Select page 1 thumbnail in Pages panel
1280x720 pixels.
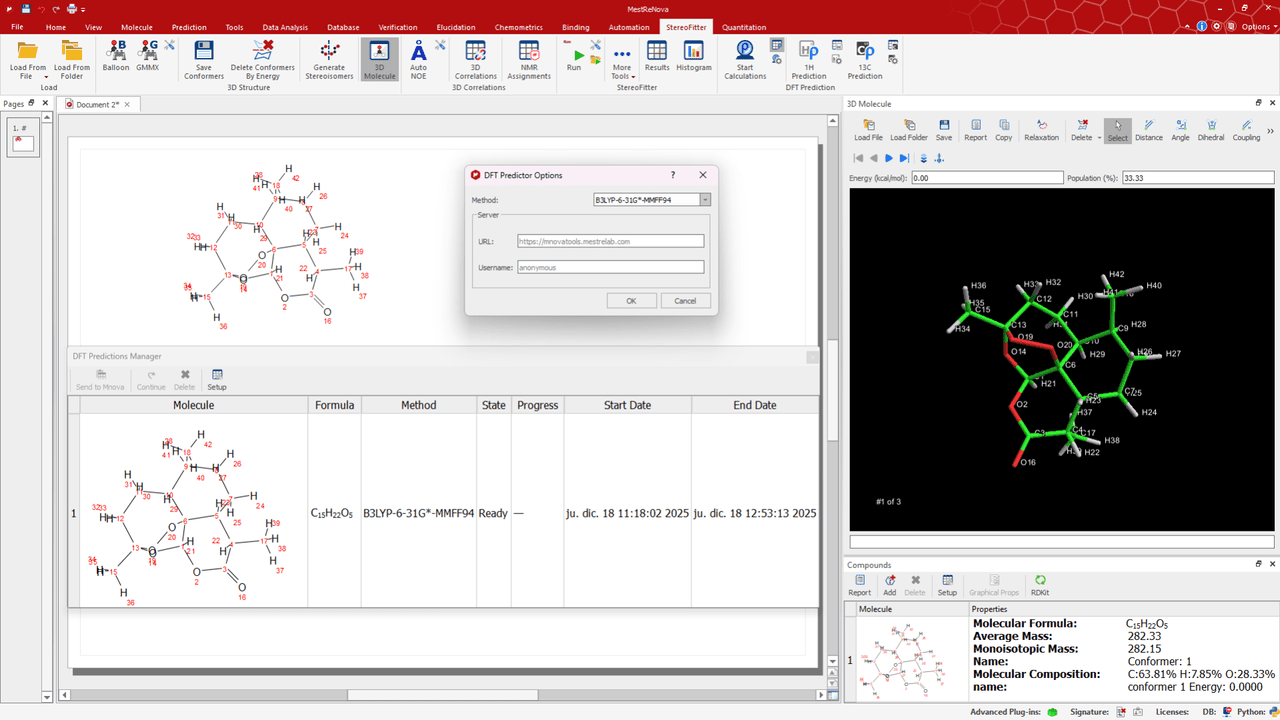22,136
